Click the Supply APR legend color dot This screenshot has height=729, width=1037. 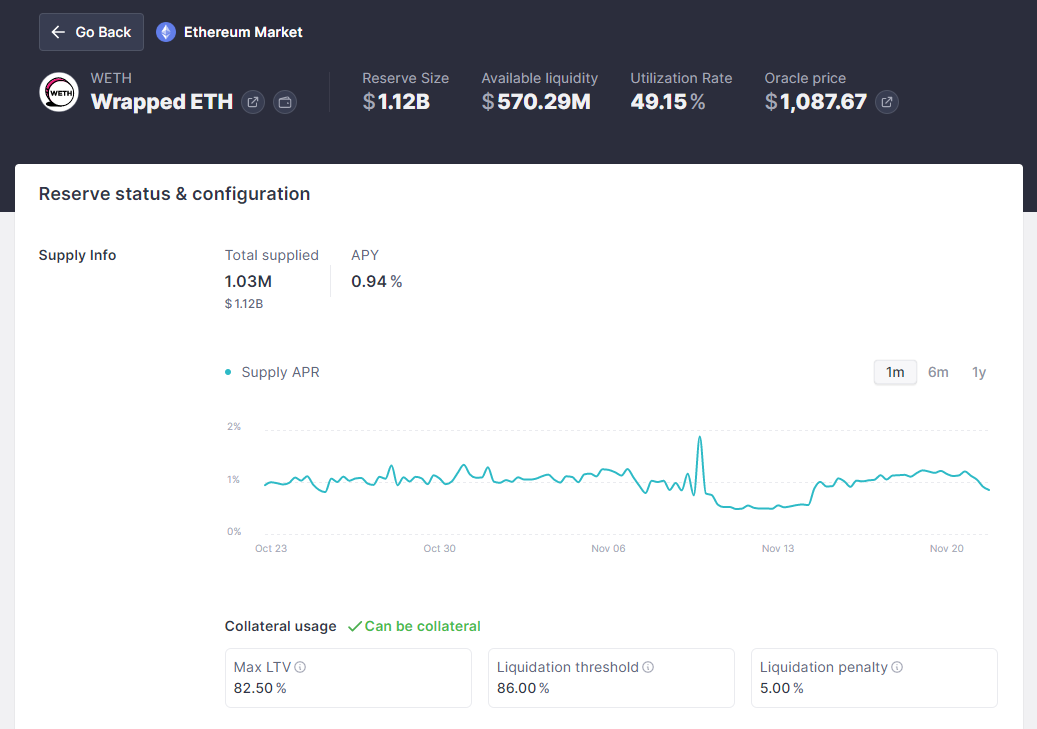[x=229, y=372]
